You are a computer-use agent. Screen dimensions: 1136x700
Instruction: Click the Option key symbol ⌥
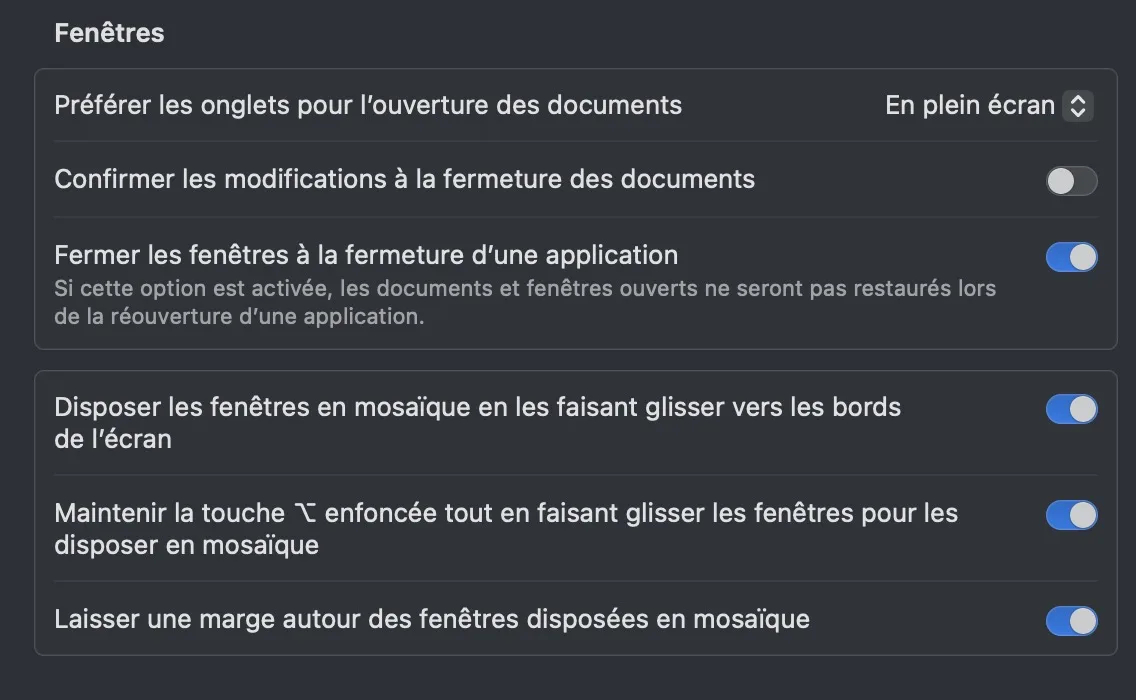pos(304,514)
